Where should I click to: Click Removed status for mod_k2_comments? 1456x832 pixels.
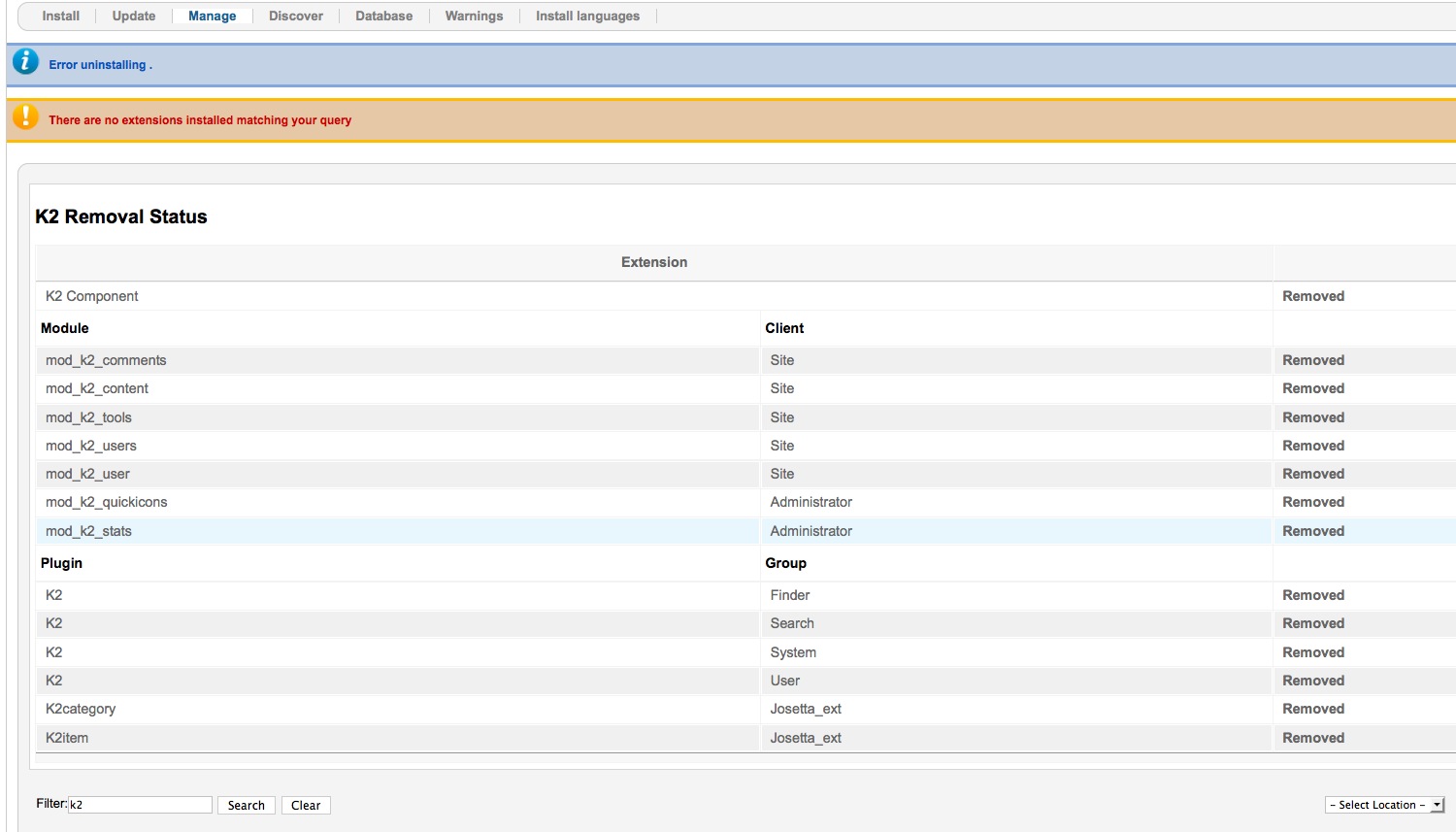pyautogui.click(x=1313, y=360)
